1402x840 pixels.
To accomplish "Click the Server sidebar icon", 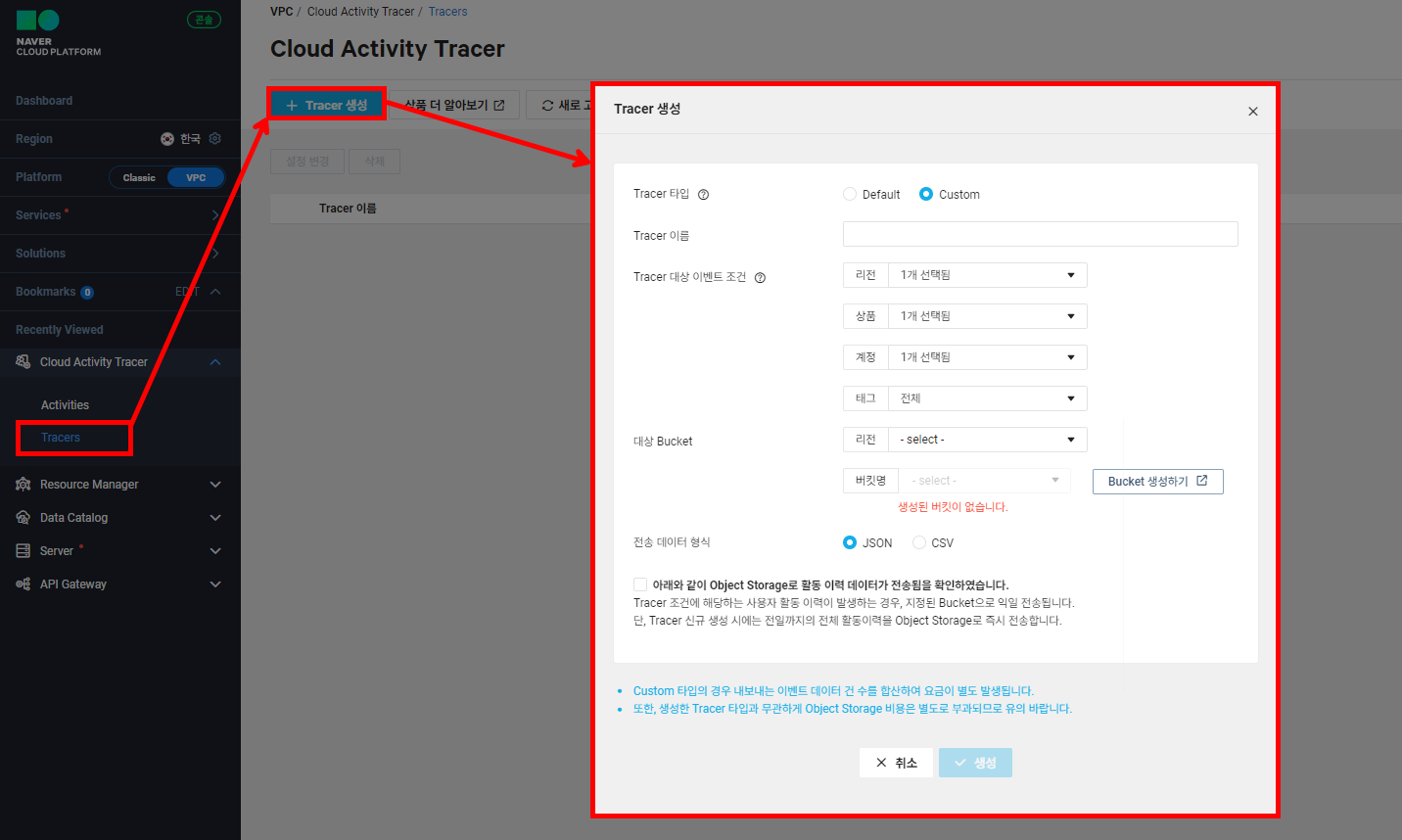I will (x=23, y=551).
